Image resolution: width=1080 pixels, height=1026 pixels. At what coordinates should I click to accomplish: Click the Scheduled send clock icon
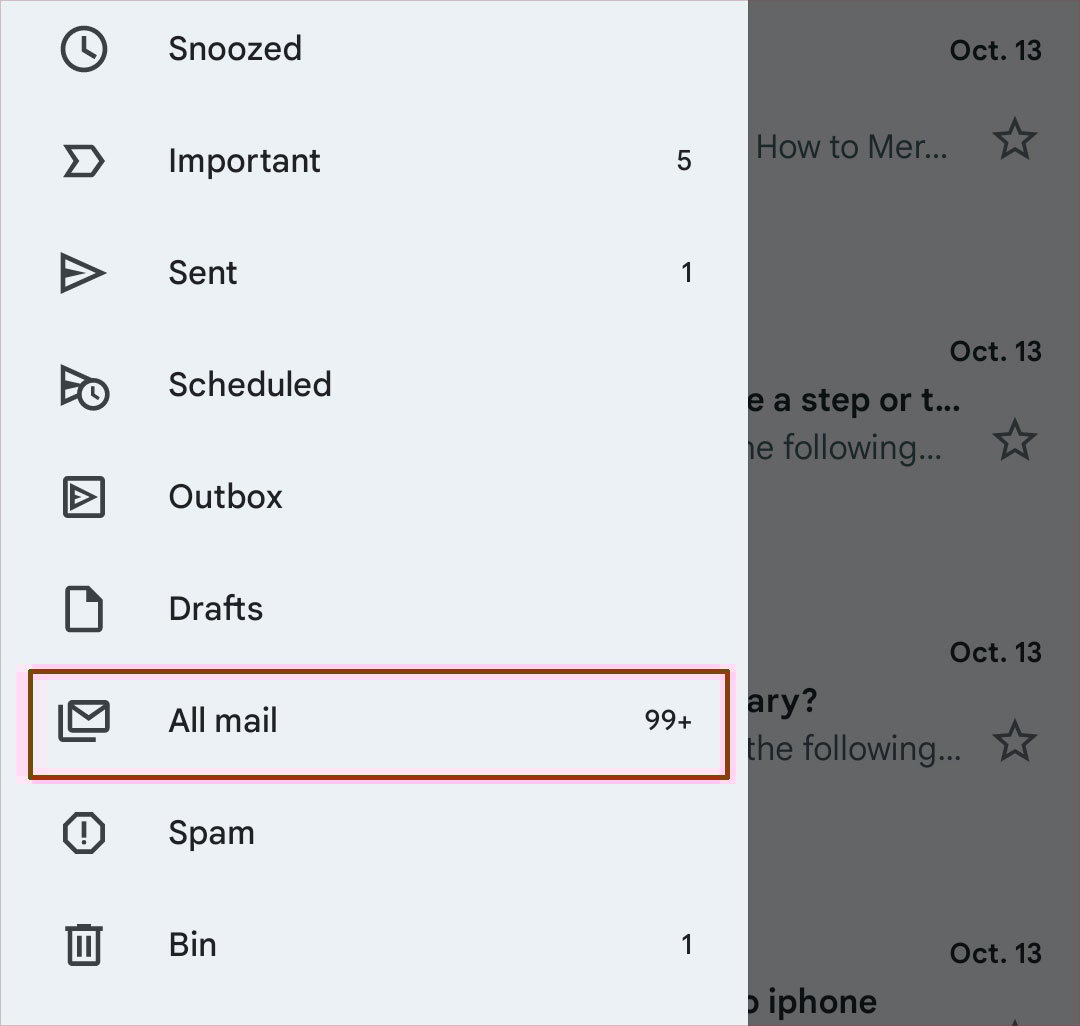click(85, 387)
